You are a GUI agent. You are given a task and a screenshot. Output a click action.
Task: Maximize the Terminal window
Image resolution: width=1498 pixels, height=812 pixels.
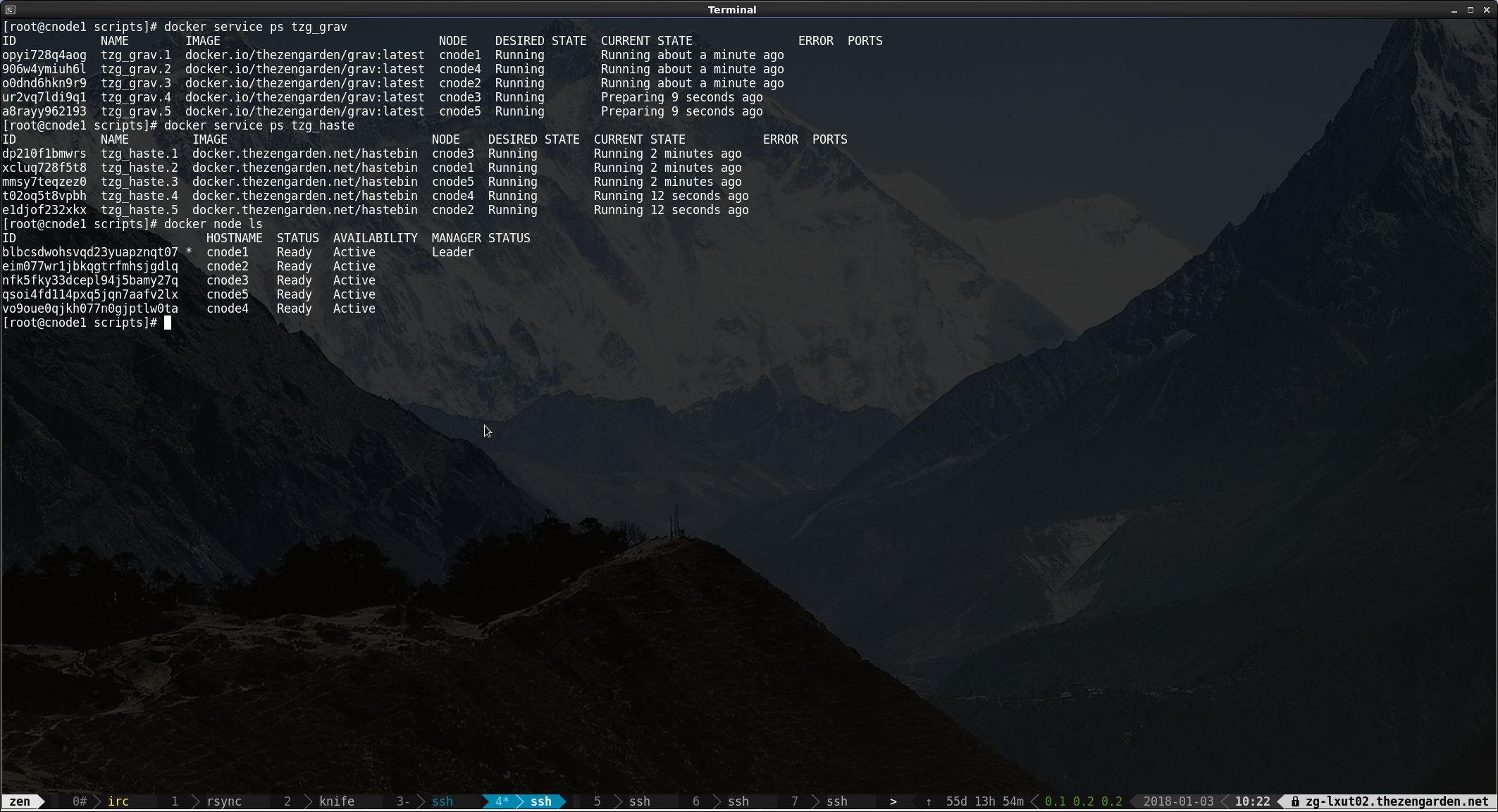(1471, 10)
